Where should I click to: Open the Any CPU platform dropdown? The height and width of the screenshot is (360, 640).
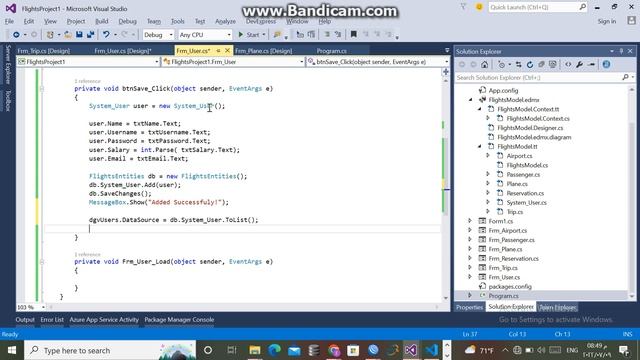pos(205,35)
